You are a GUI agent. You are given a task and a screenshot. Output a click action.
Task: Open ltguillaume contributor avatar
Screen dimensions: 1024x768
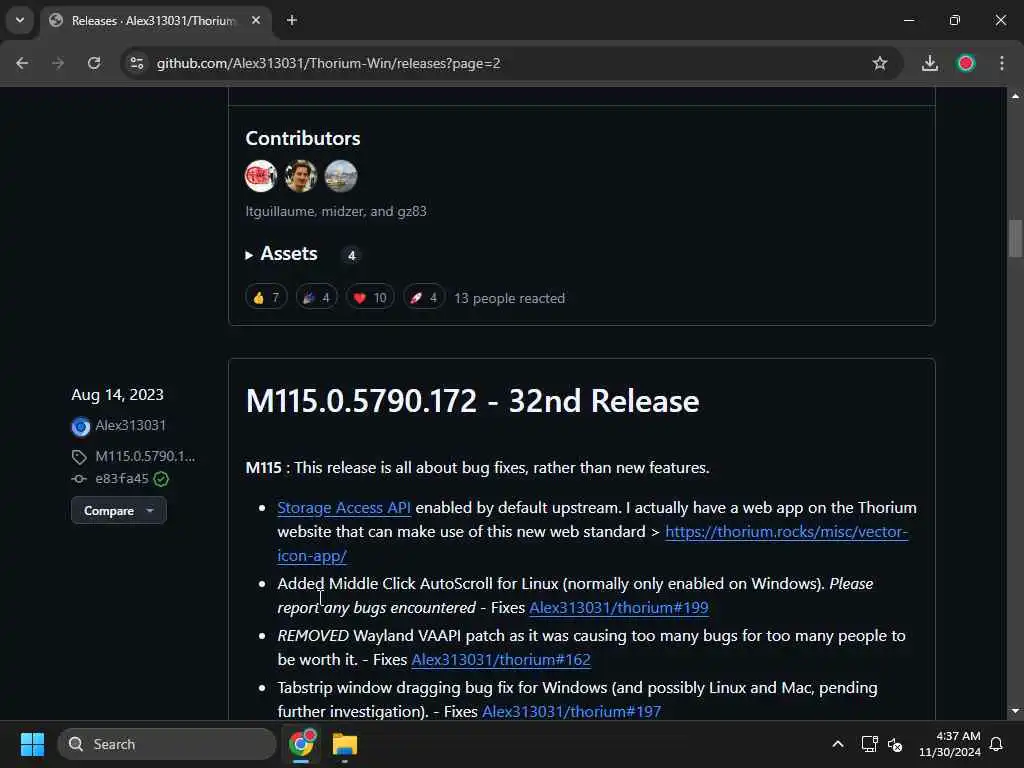(x=261, y=176)
